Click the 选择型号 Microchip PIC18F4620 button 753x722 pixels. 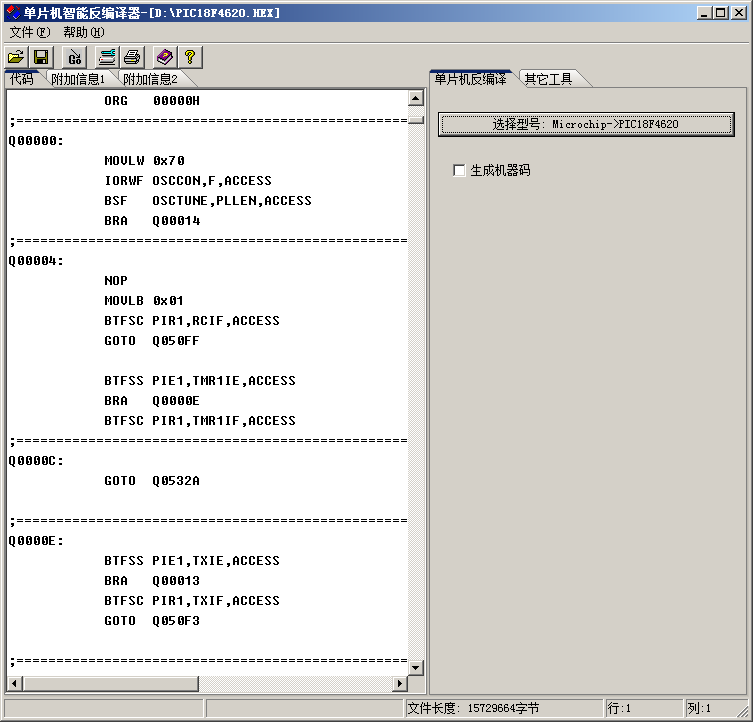point(586,124)
